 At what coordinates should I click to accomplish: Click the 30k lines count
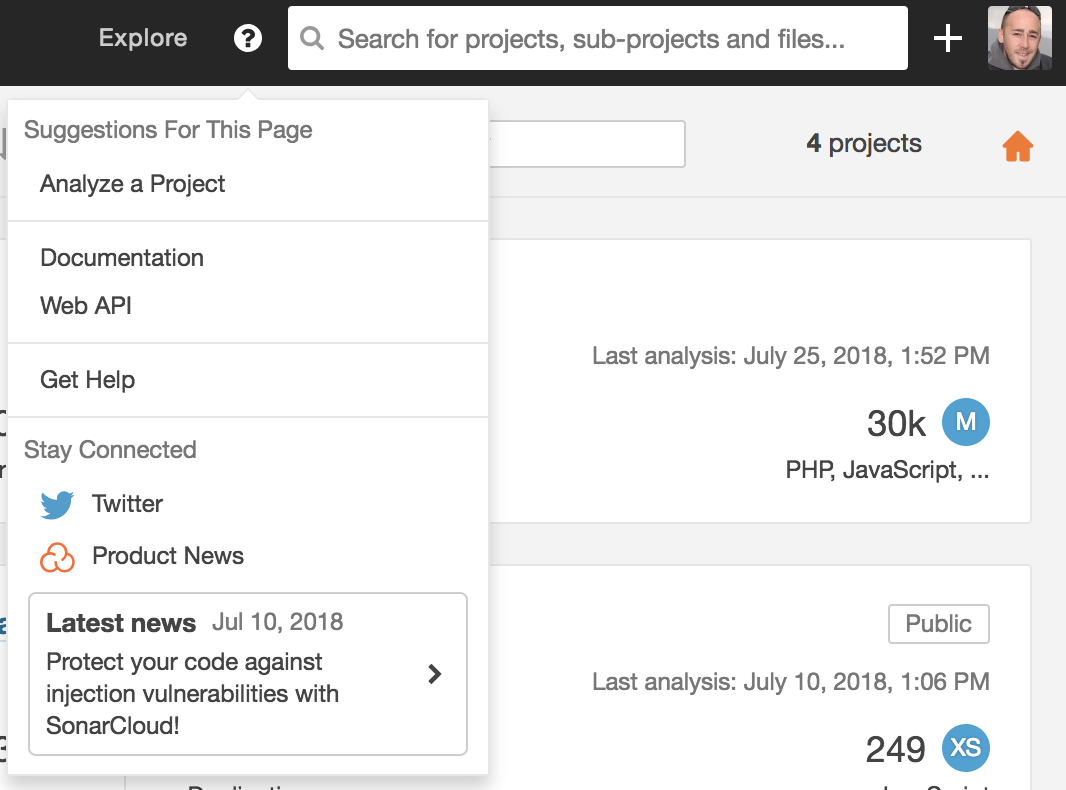coord(896,424)
